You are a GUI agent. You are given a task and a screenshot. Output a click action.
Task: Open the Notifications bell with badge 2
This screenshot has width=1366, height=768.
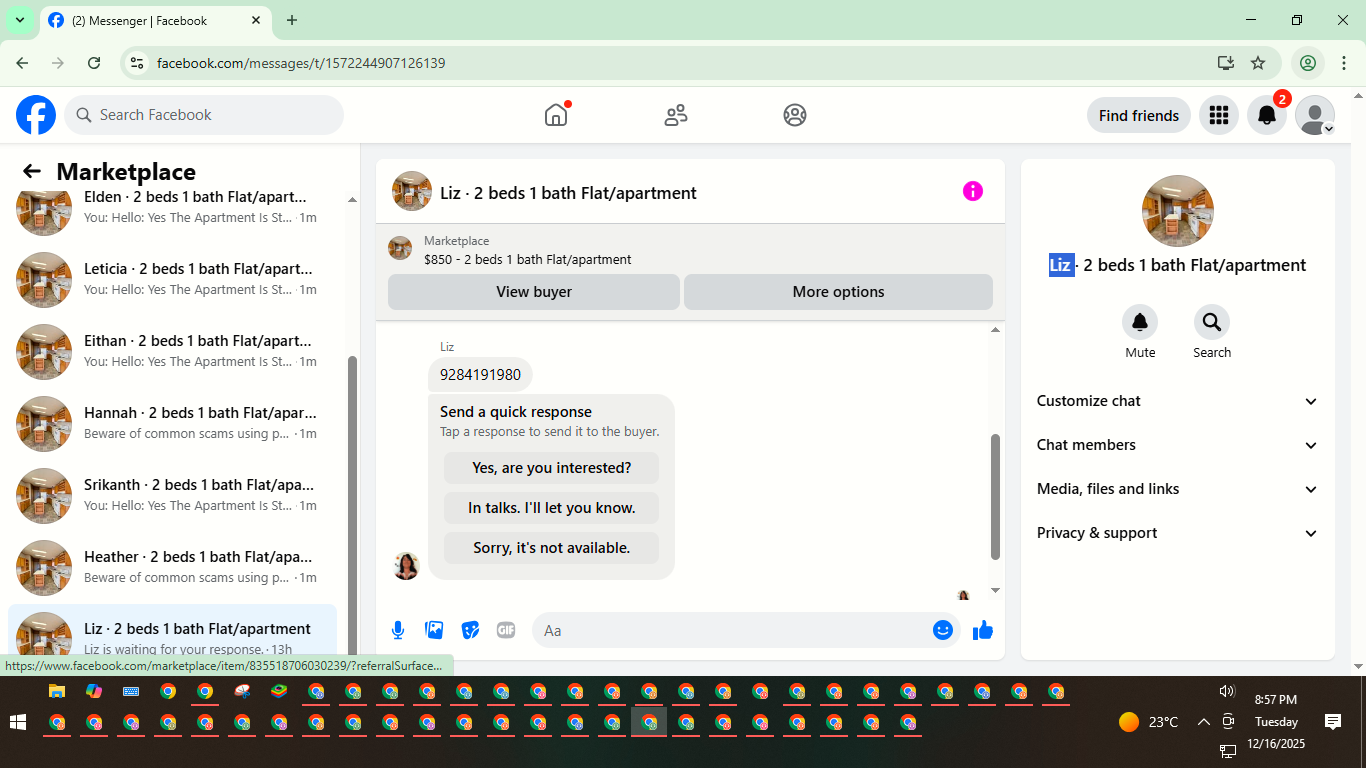point(1267,115)
